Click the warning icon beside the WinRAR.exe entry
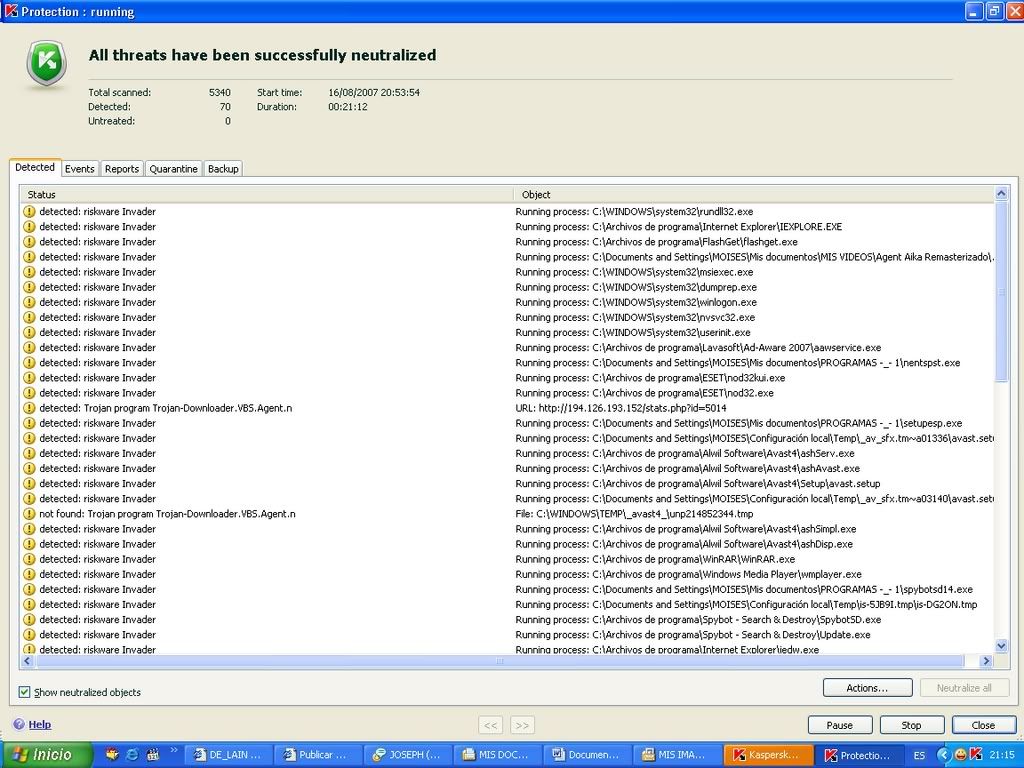 (x=29, y=559)
